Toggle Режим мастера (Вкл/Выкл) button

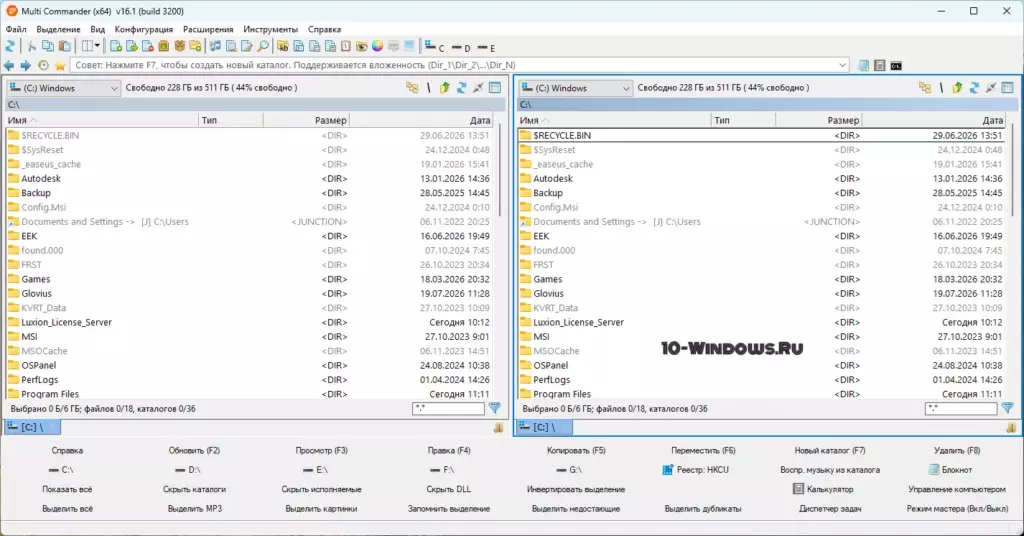(x=957, y=509)
